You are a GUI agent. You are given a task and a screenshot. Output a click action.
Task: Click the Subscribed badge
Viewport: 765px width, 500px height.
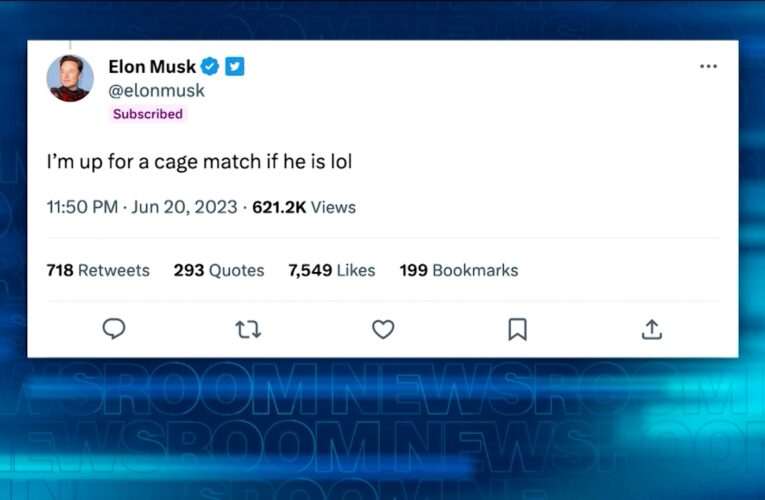(148, 114)
